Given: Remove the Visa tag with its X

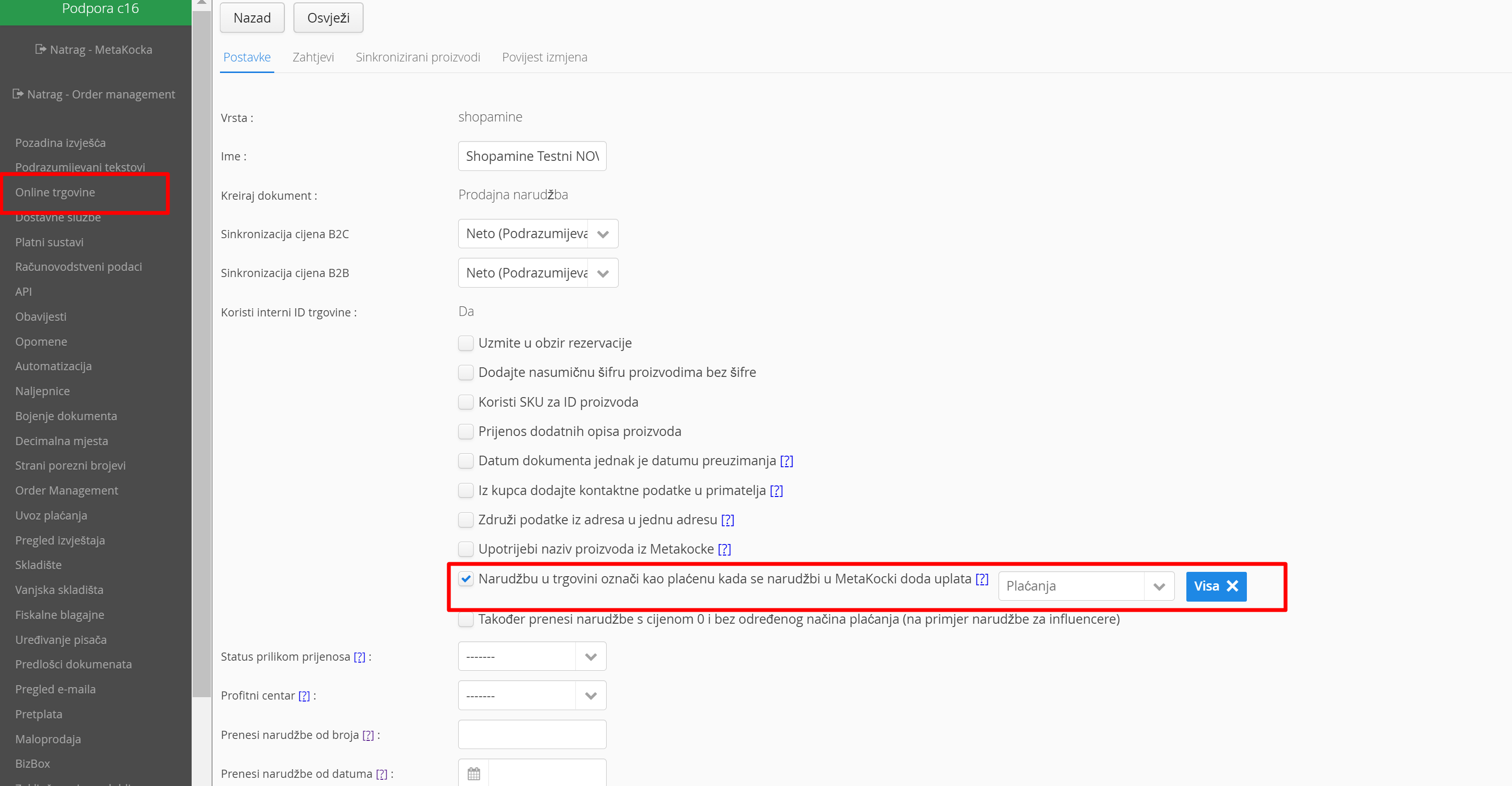Looking at the screenshot, I should 1232,586.
